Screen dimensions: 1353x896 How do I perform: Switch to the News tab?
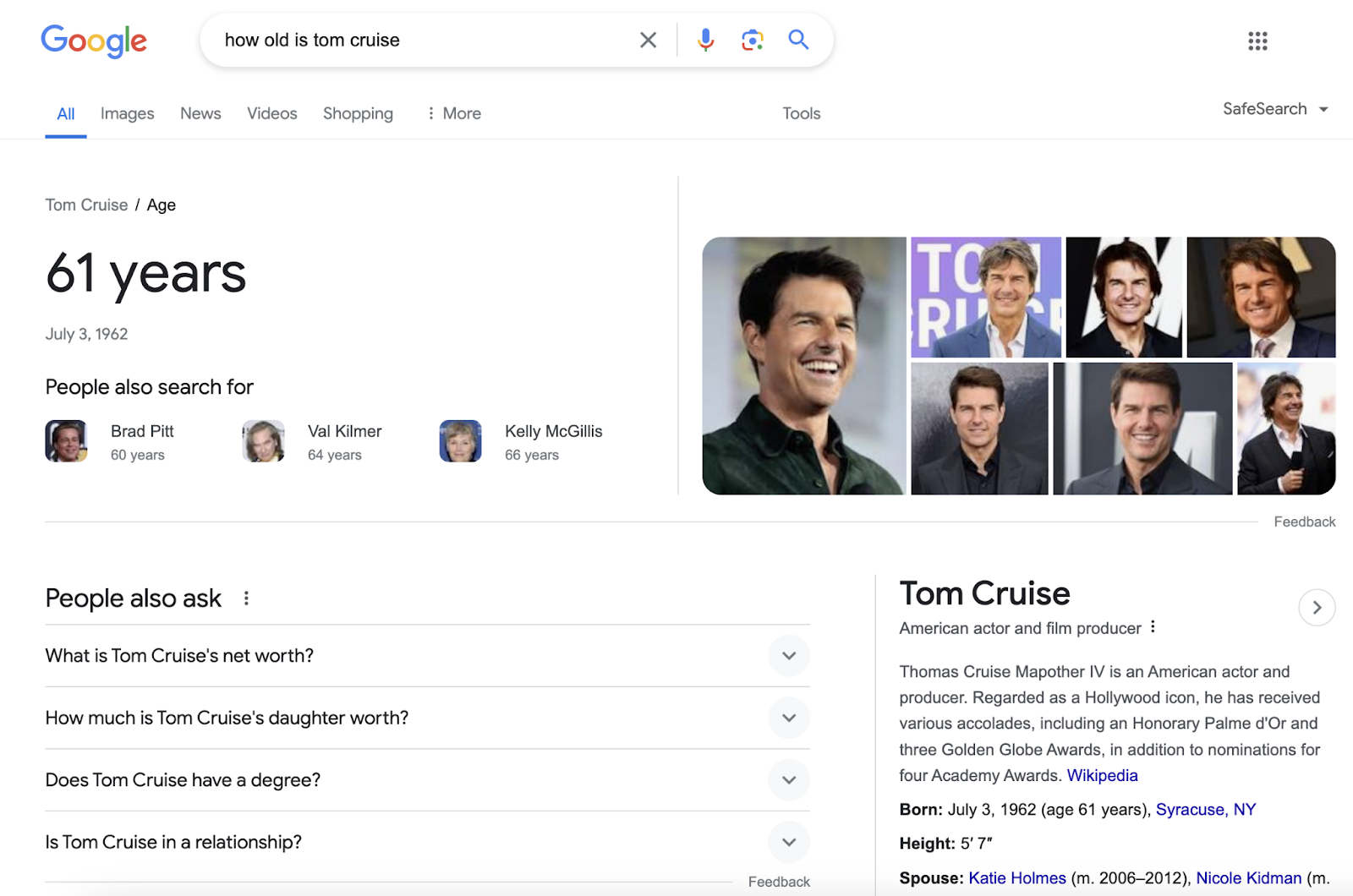click(x=200, y=113)
